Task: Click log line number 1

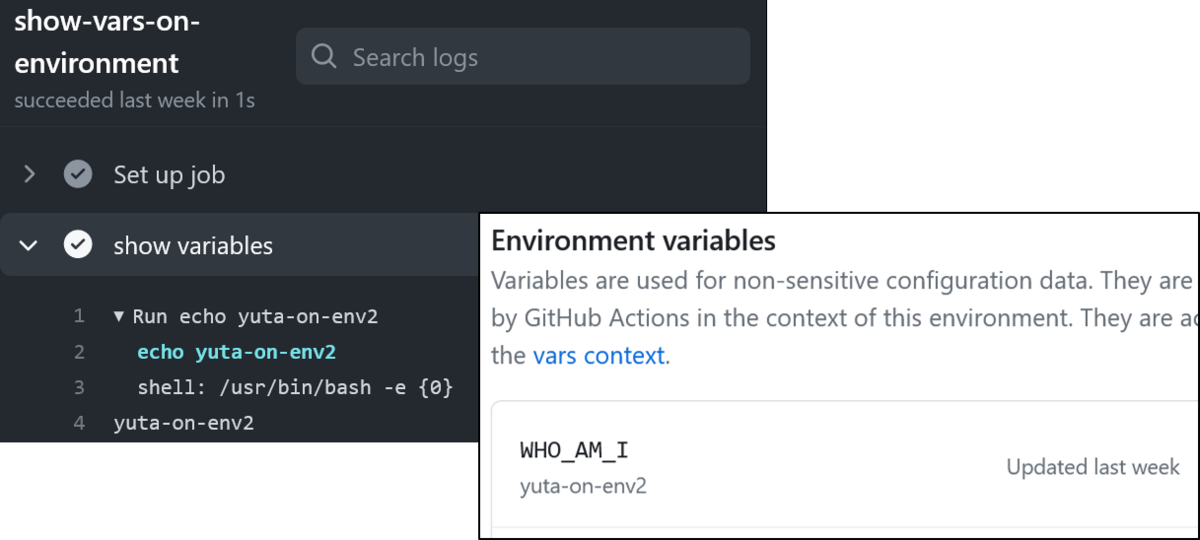Action: (79, 317)
